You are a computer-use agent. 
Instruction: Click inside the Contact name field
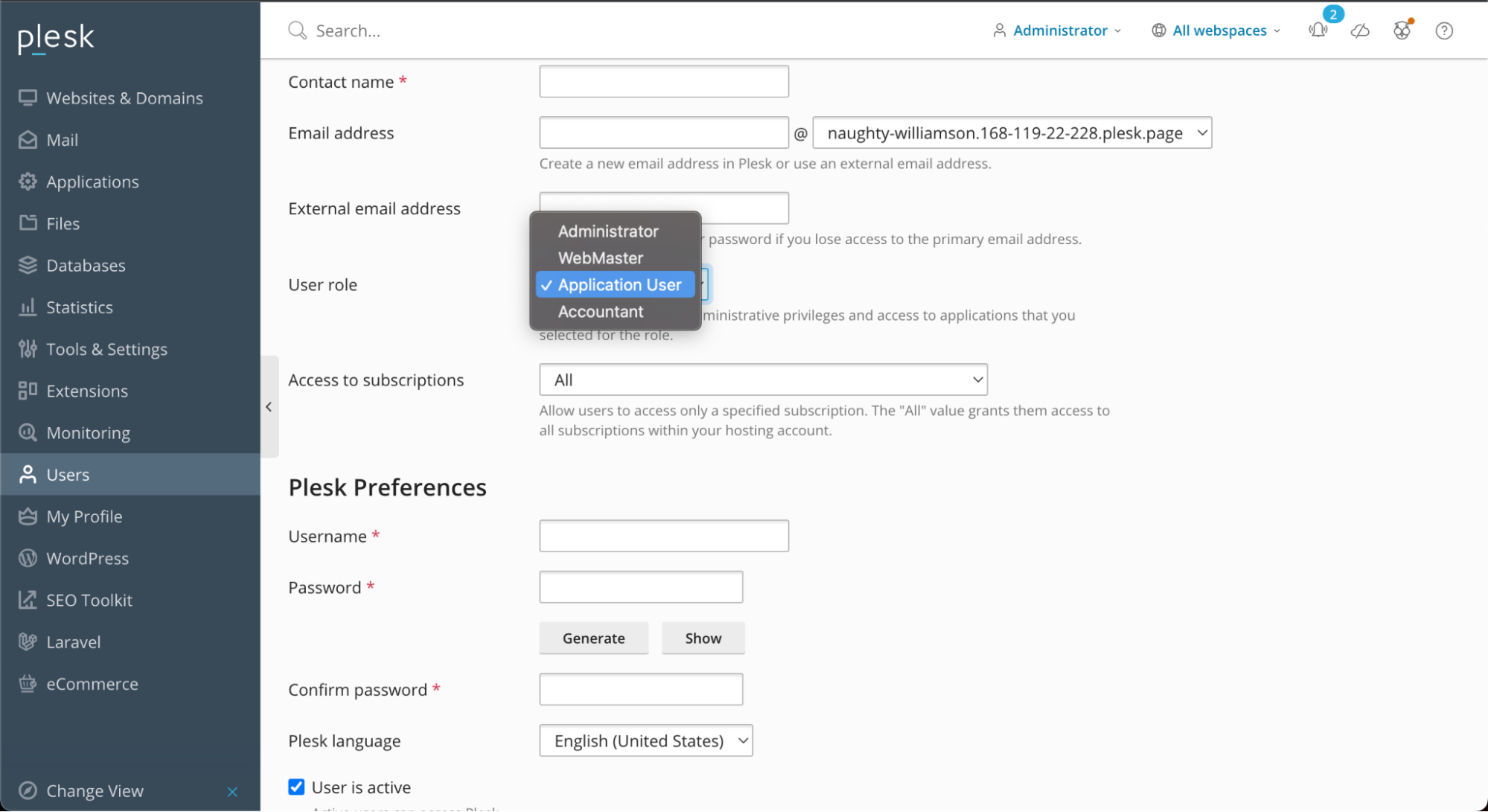[x=662, y=81]
